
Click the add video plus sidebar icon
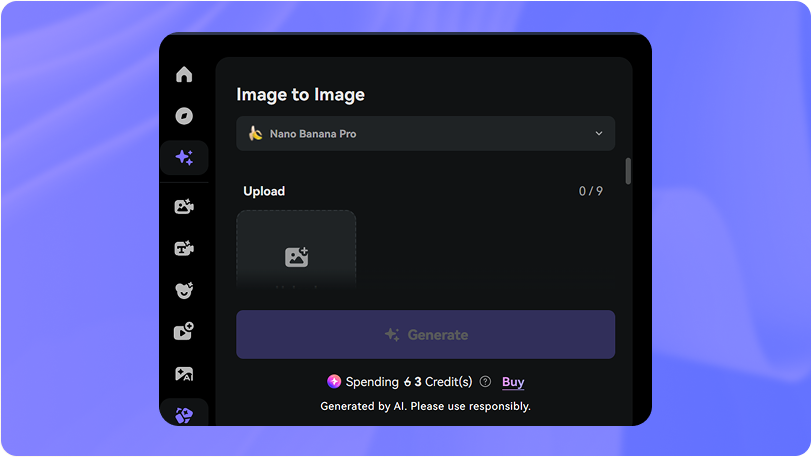tap(184, 332)
